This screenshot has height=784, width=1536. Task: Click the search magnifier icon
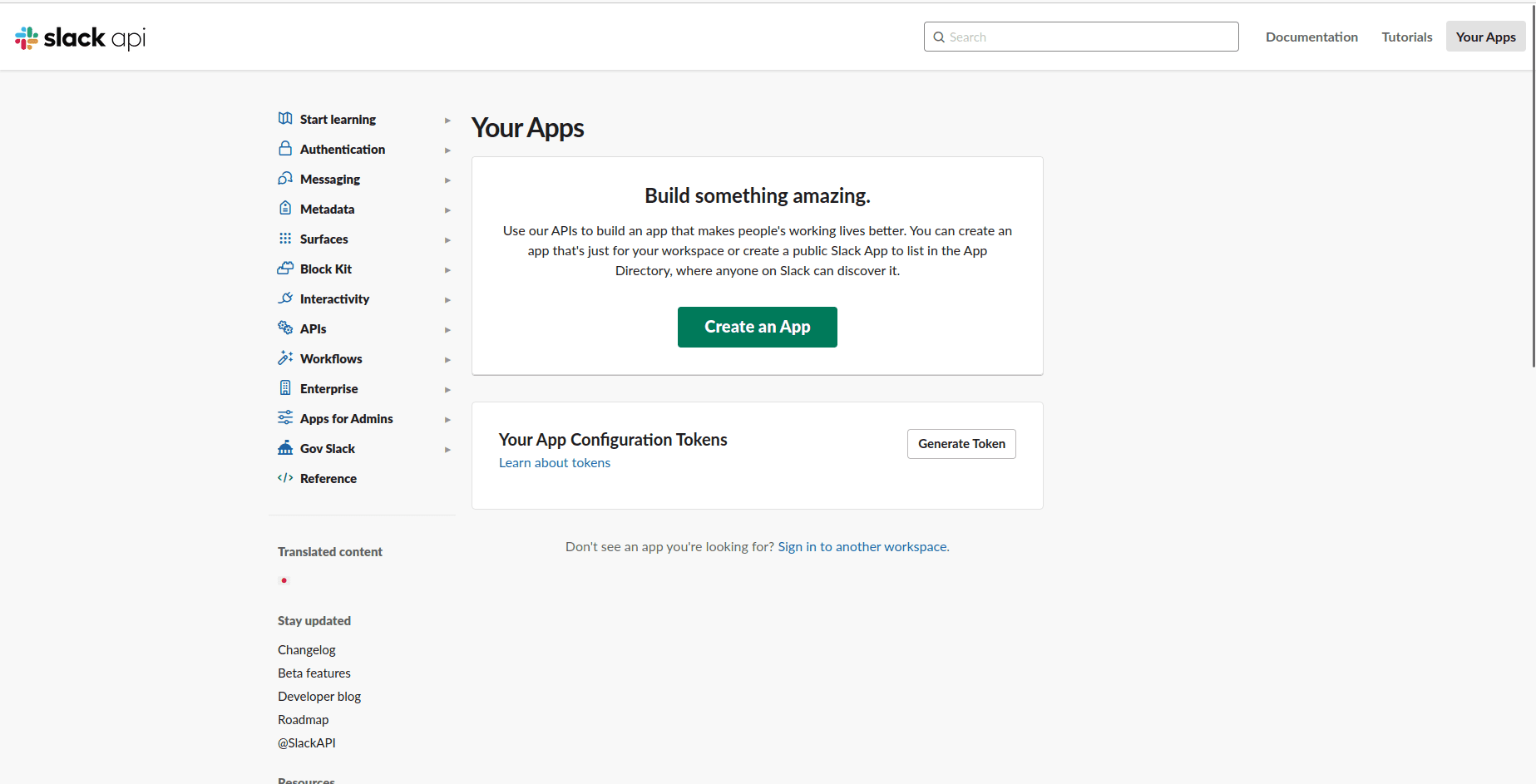(939, 37)
